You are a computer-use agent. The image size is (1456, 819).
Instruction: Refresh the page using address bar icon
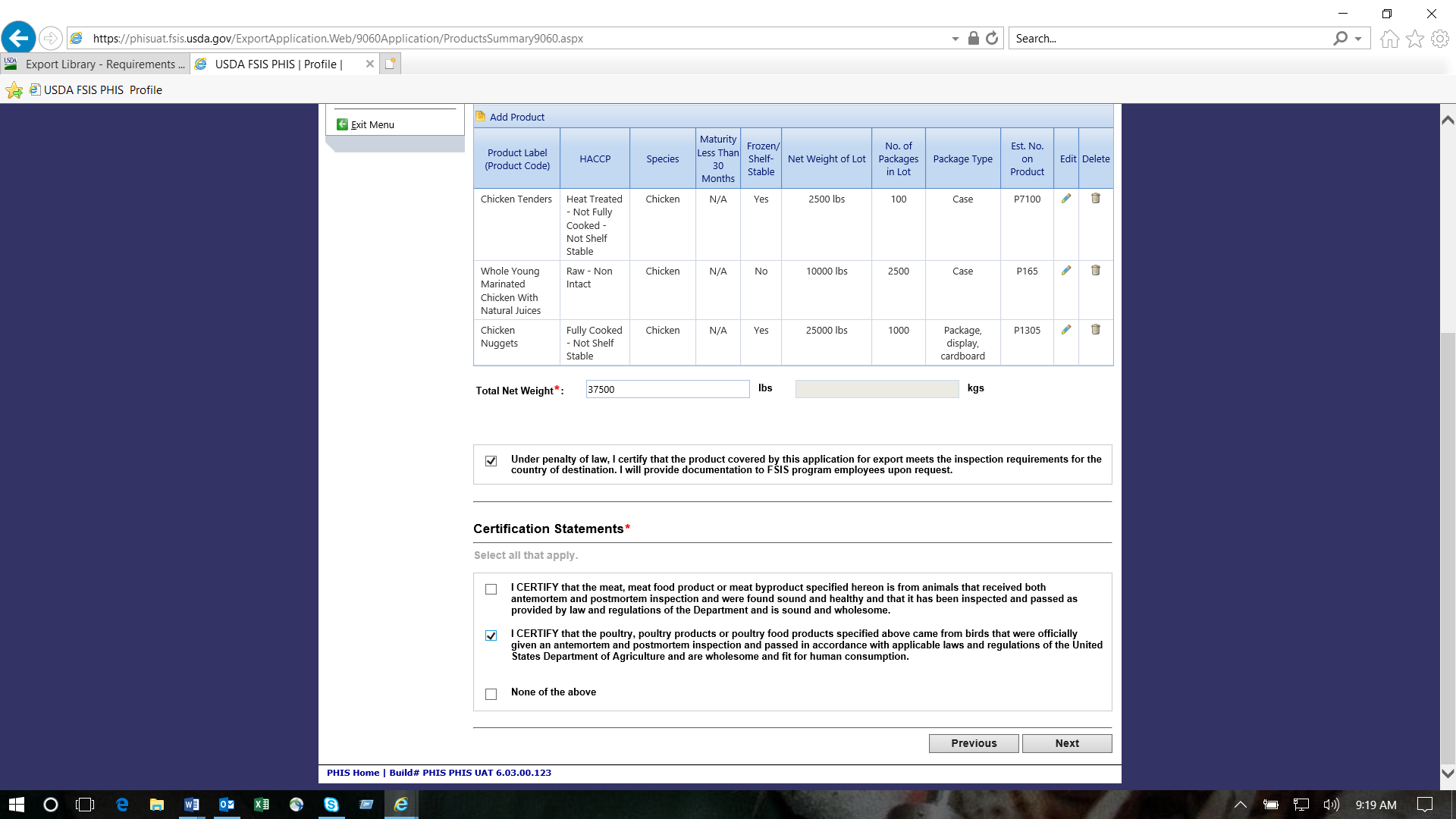click(x=992, y=38)
